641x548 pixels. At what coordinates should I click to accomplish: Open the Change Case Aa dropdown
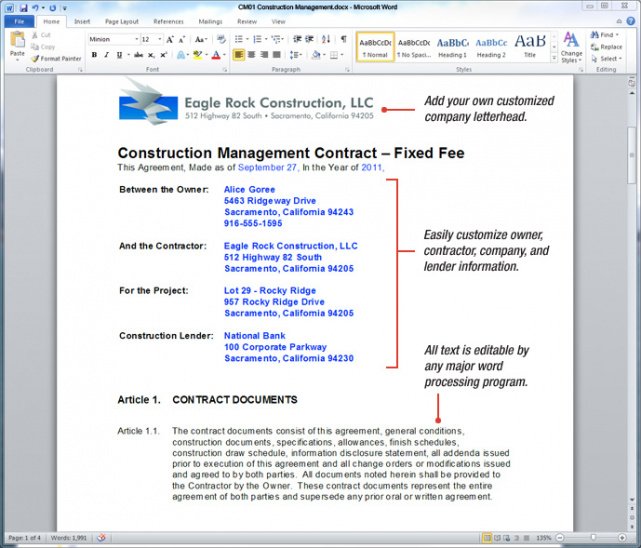coord(201,39)
